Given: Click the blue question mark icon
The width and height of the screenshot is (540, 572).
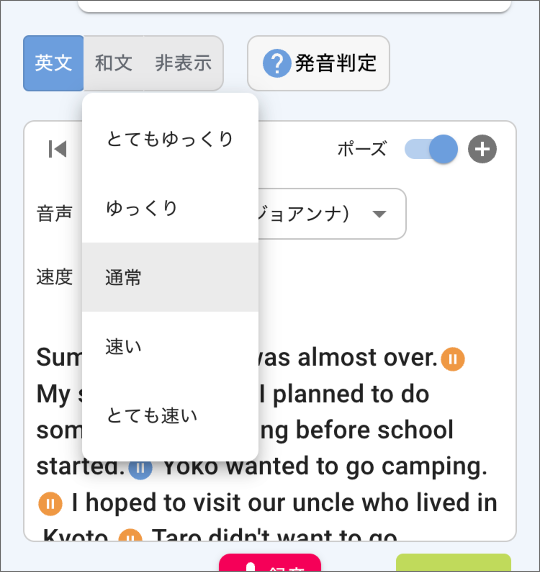Looking at the screenshot, I should pyautogui.click(x=277, y=63).
